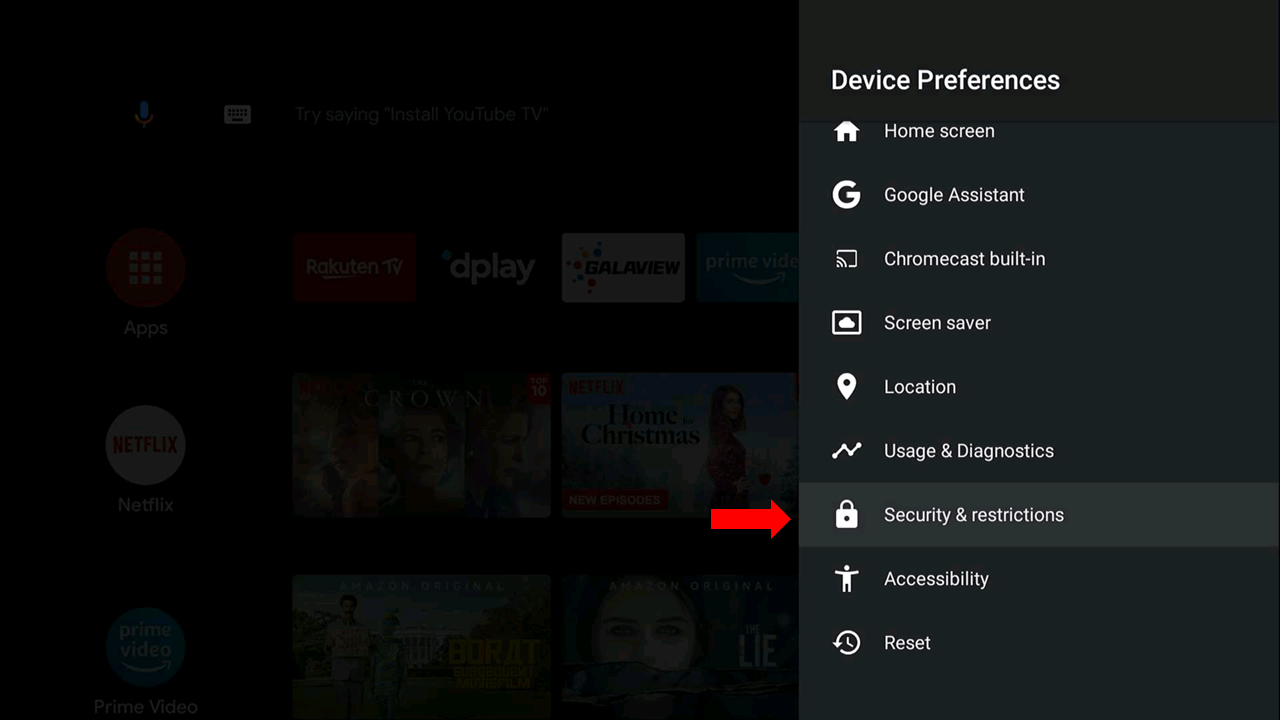Click the Netflix label text

(145, 505)
